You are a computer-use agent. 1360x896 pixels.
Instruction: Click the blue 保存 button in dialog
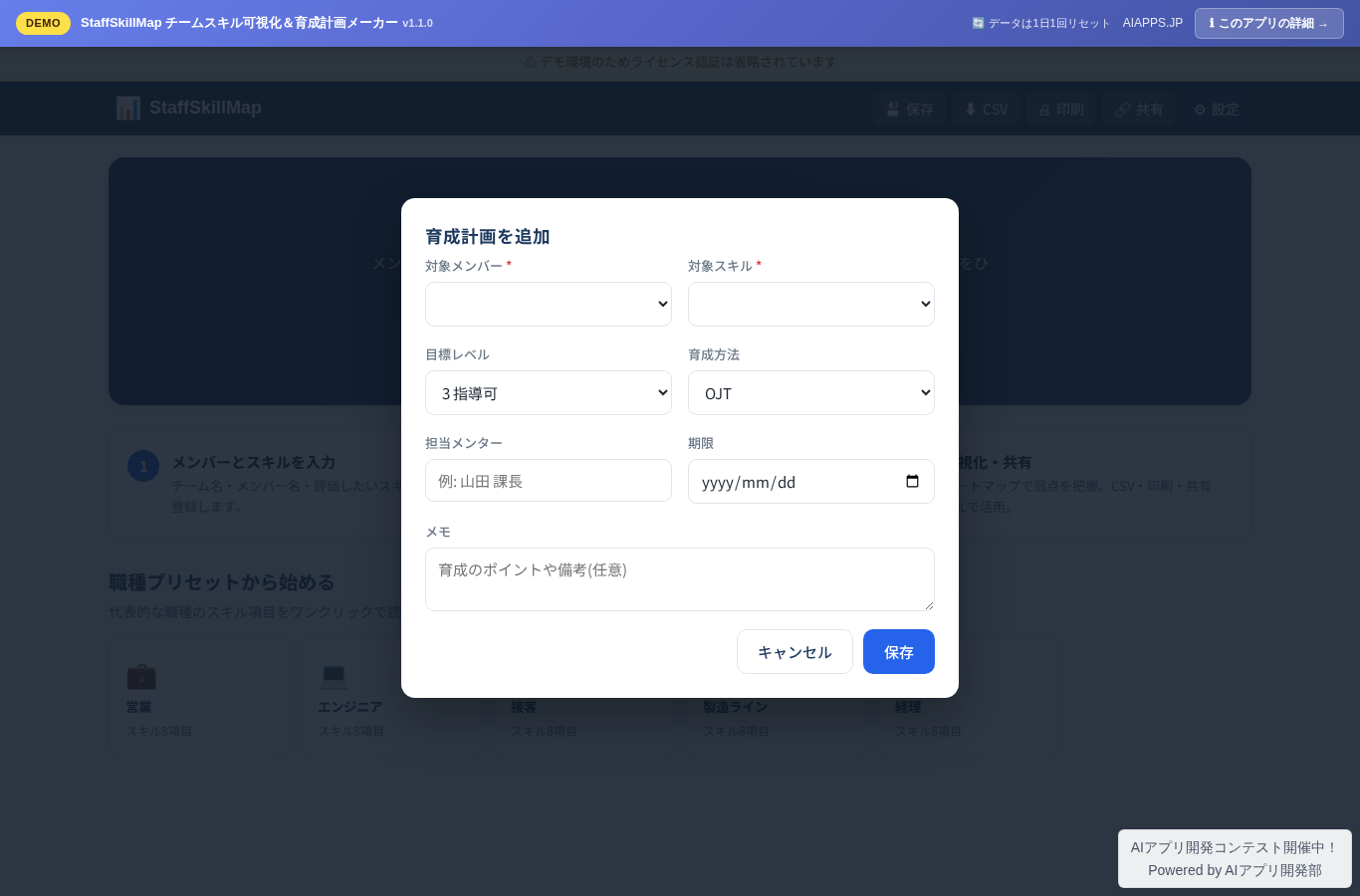pos(899,652)
